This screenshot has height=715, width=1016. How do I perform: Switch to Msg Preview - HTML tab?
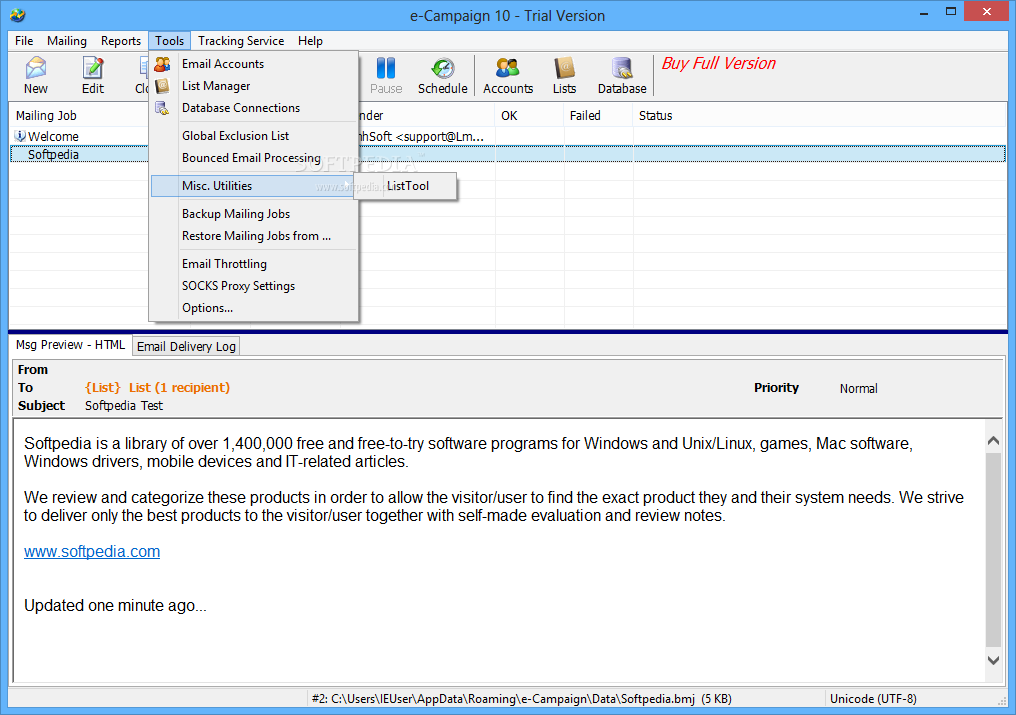pyautogui.click(x=70, y=345)
